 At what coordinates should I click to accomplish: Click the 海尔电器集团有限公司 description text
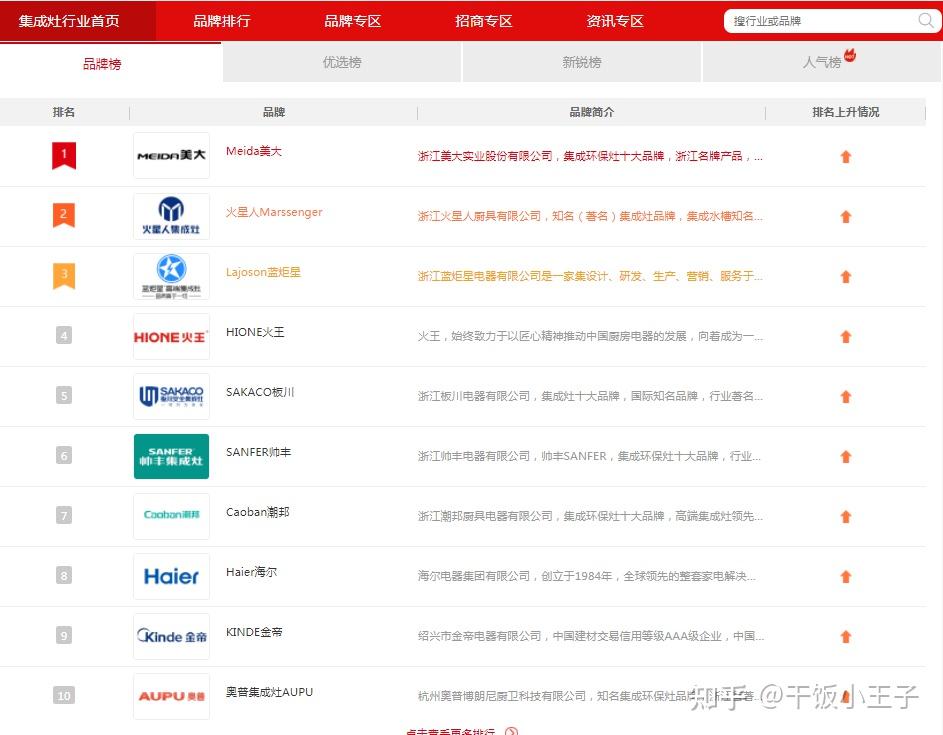tap(587, 576)
